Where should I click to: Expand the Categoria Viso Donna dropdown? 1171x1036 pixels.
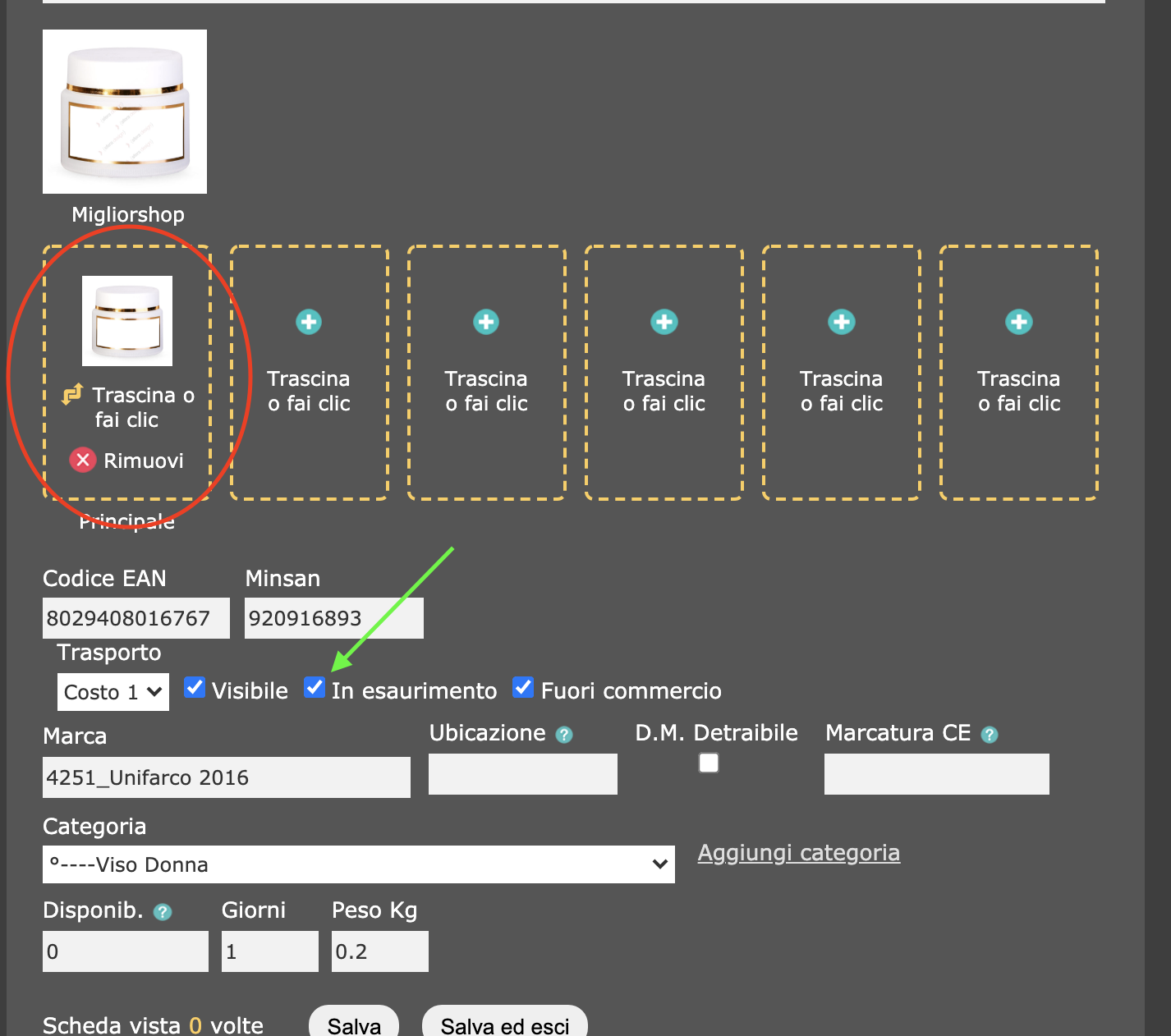tap(358, 864)
